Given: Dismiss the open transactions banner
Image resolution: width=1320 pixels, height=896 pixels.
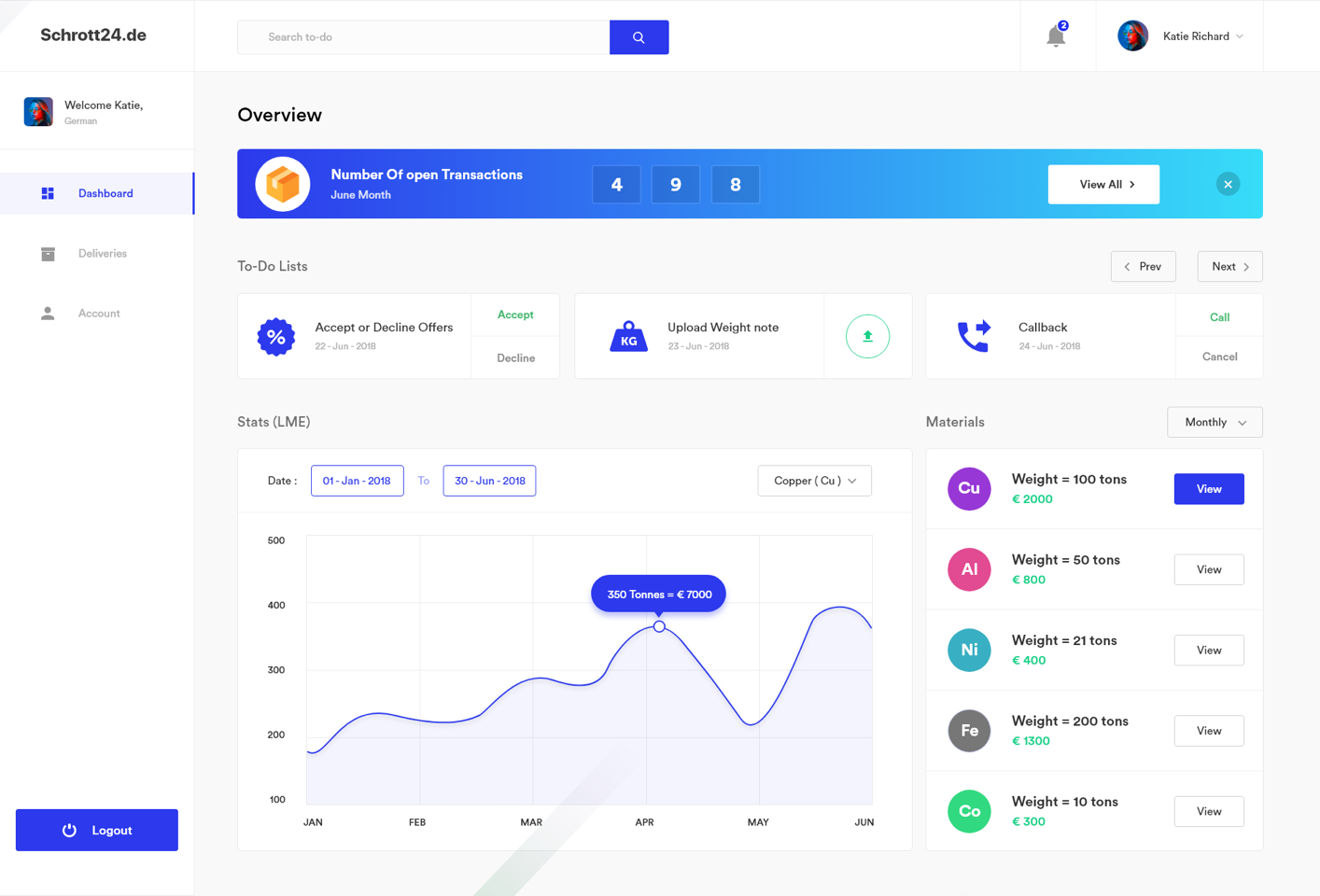Looking at the screenshot, I should click(x=1228, y=184).
